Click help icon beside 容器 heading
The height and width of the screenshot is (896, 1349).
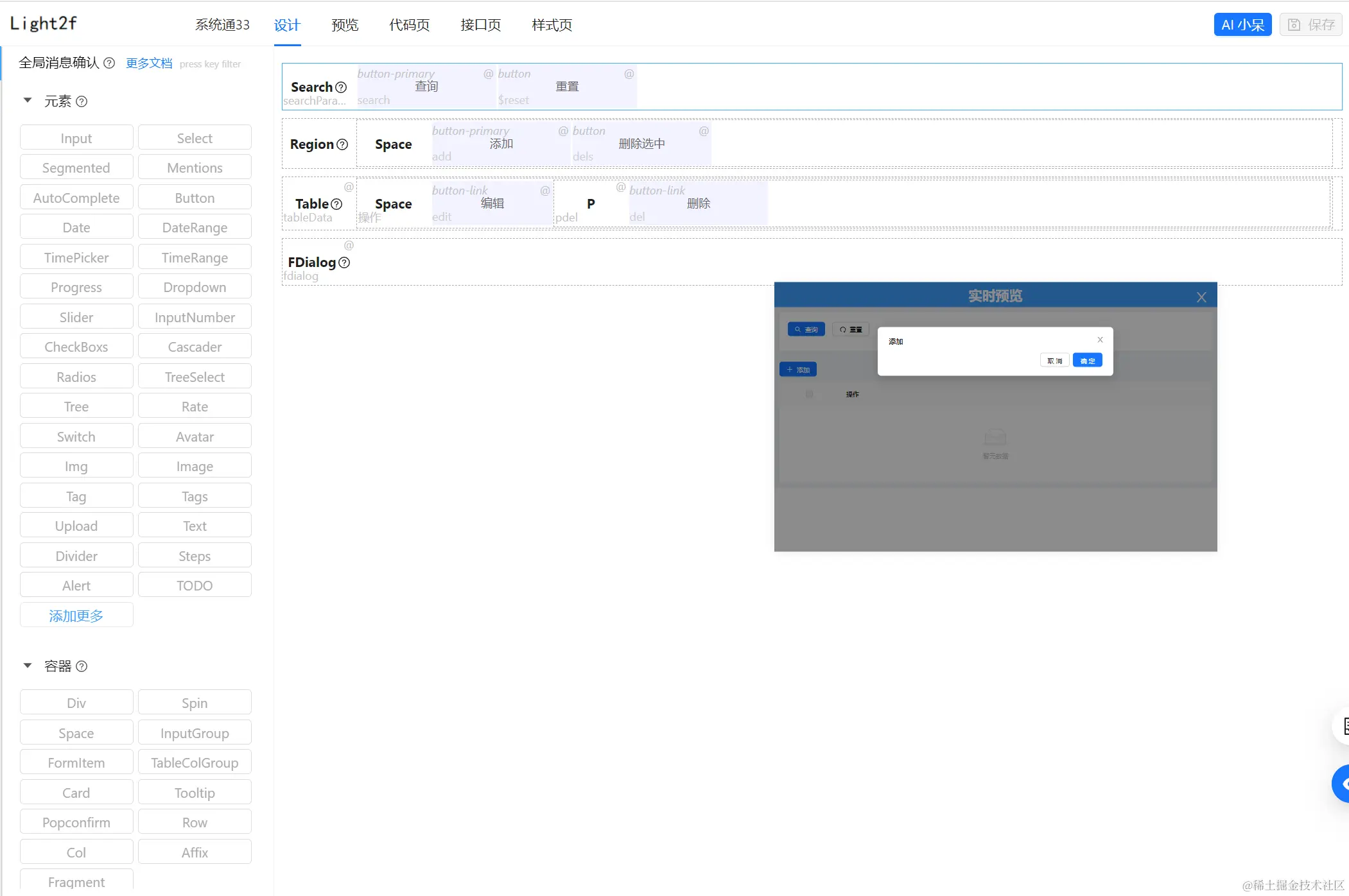pos(82,666)
